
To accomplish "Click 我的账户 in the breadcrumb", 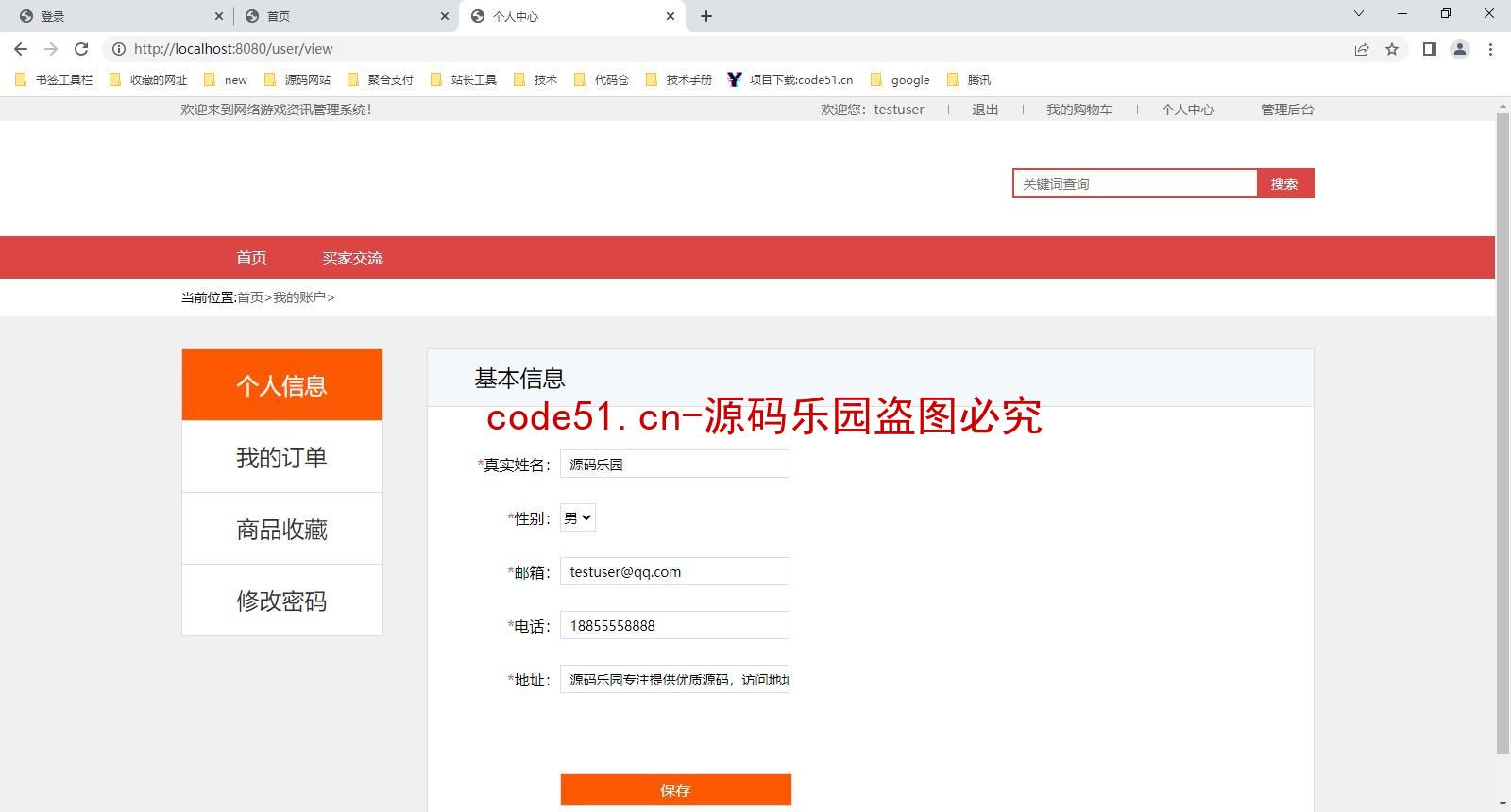I will pyautogui.click(x=299, y=297).
